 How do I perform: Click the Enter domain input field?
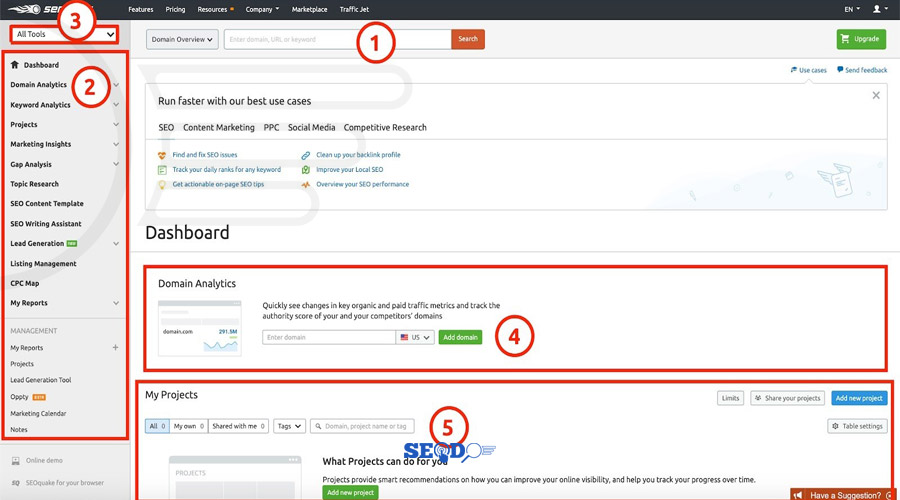(329, 338)
